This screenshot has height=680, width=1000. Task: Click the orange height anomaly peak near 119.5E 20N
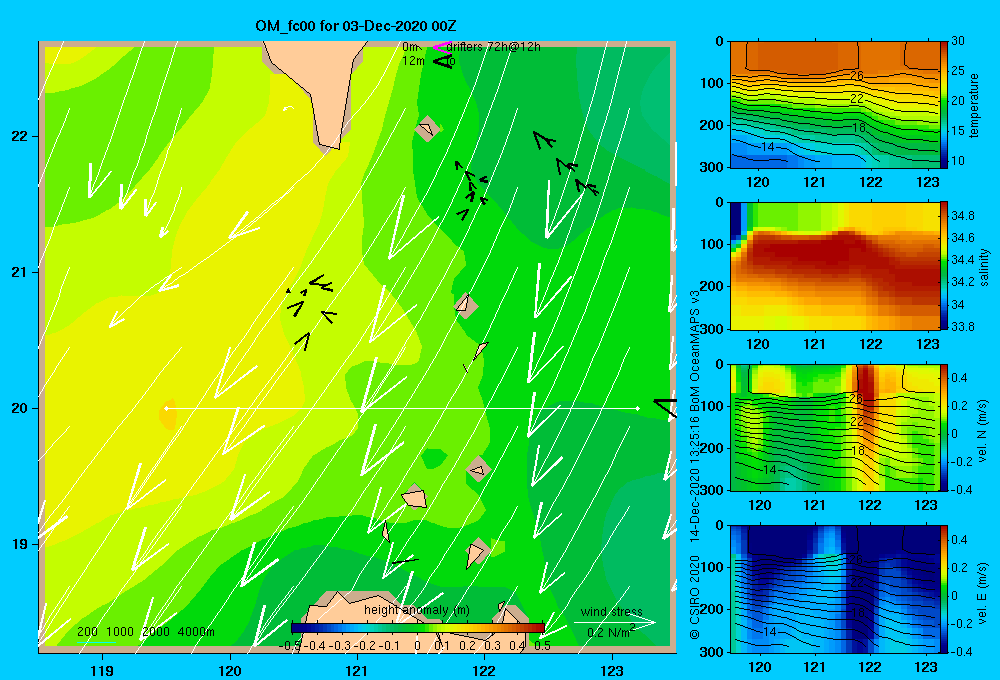(x=167, y=415)
